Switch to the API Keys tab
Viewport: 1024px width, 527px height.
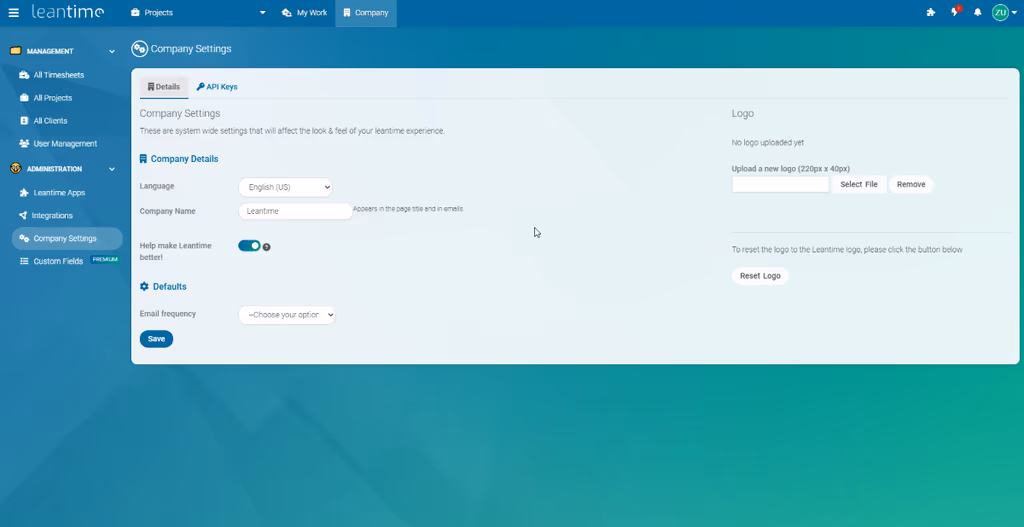coord(217,87)
